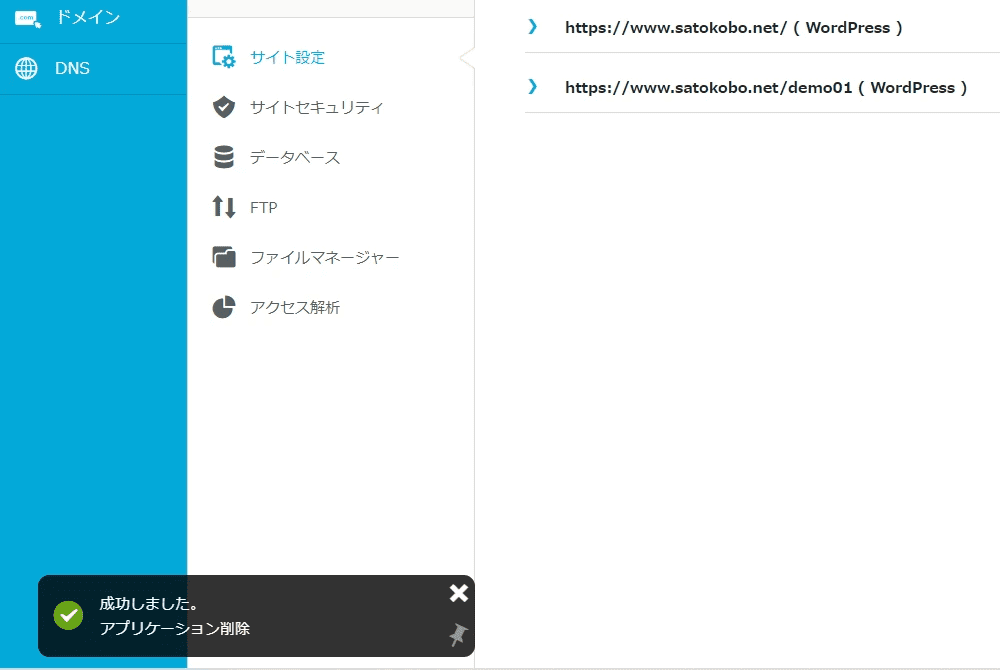Click the DNS globe icon
The height and width of the screenshot is (670, 1000).
pos(26,68)
